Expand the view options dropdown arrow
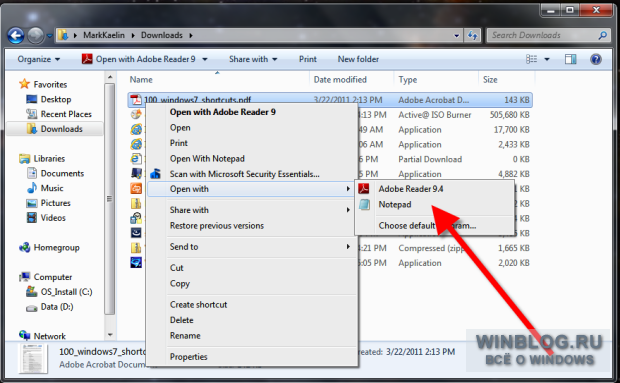620x383 pixels. point(547,59)
